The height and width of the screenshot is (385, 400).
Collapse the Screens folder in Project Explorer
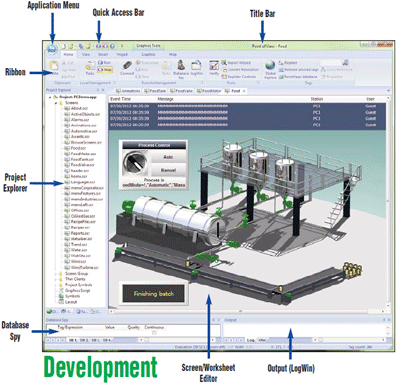pos(56,103)
